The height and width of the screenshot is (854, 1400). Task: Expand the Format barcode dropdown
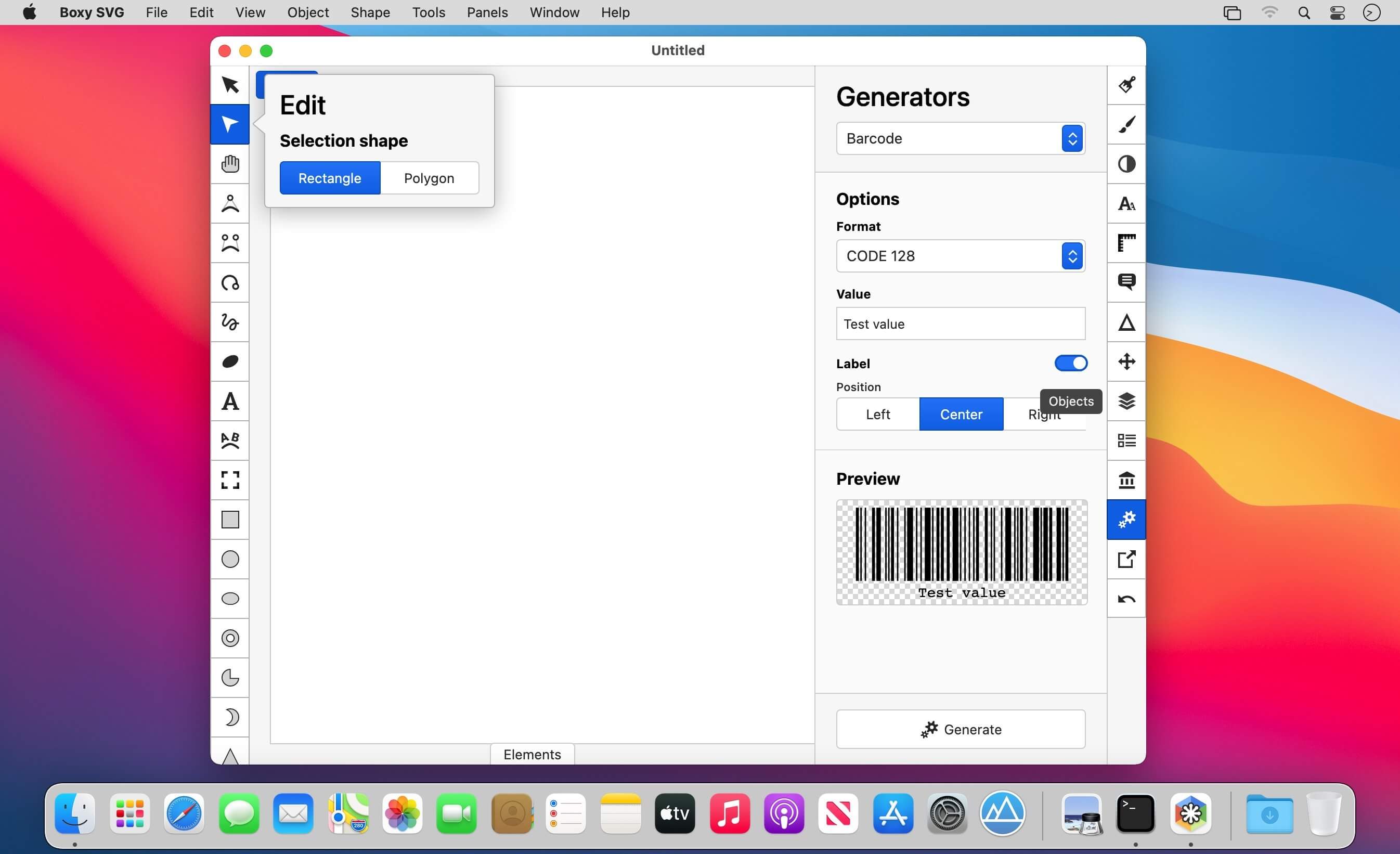pos(1071,256)
